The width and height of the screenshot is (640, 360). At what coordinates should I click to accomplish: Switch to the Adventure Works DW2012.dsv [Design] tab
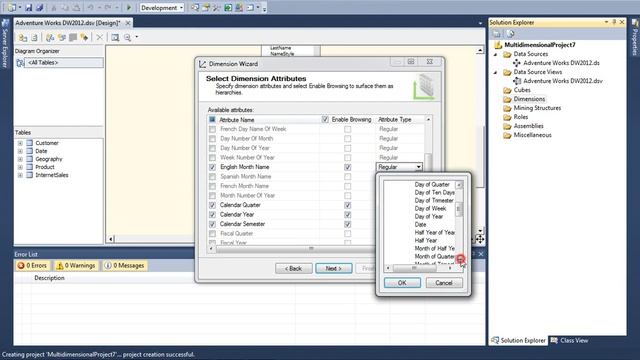click(x=68, y=23)
